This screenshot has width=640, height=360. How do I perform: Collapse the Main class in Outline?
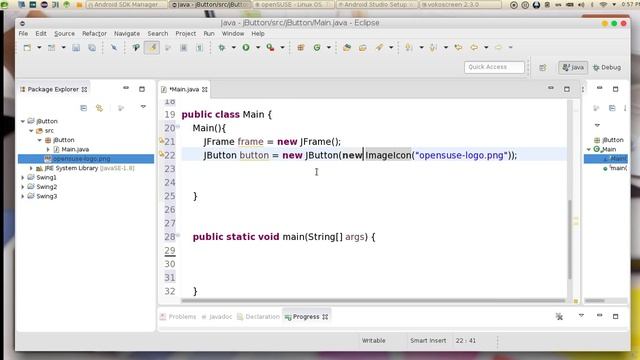[x=589, y=149]
